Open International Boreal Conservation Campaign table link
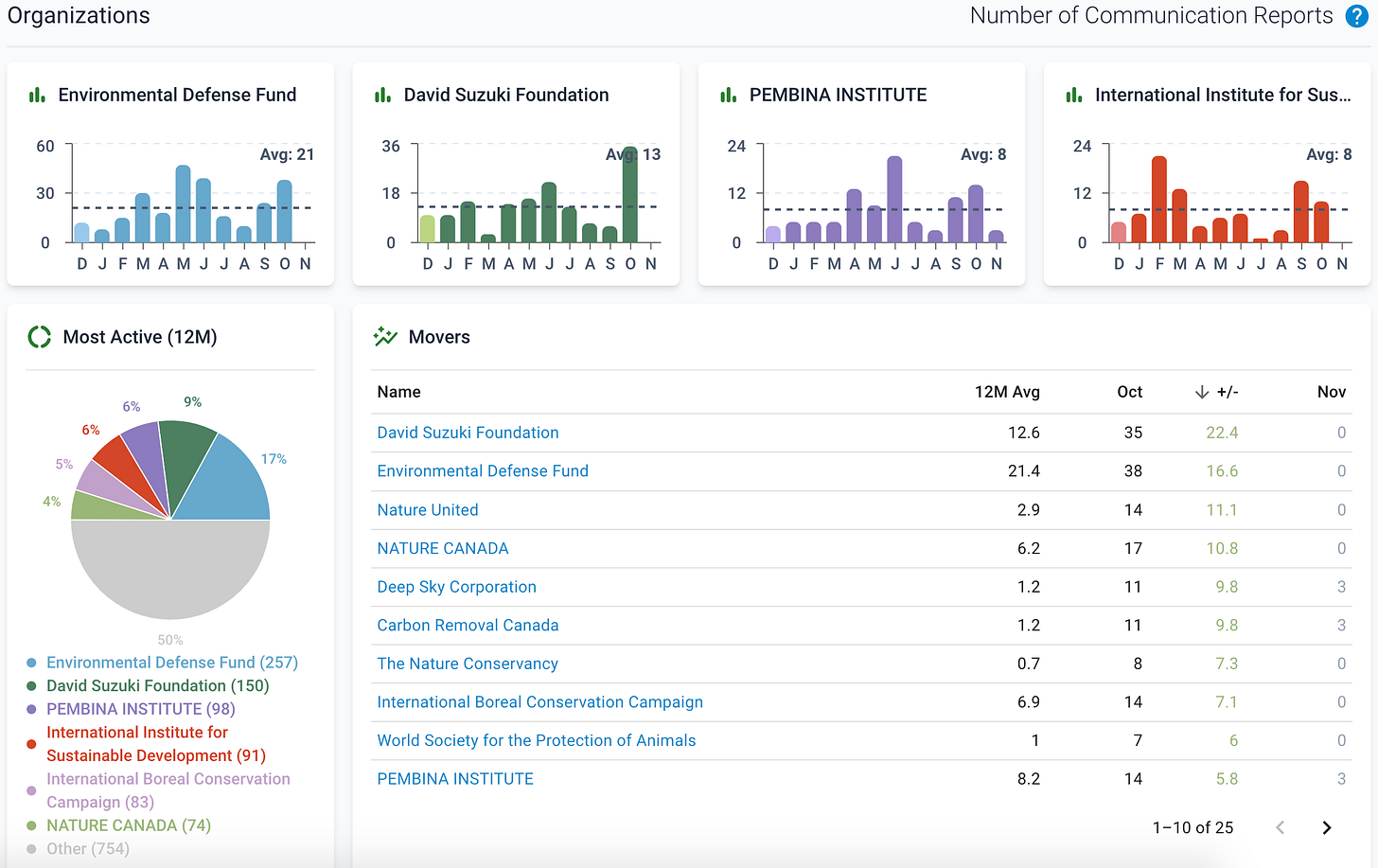 pyautogui.click(x=539, y=702)
